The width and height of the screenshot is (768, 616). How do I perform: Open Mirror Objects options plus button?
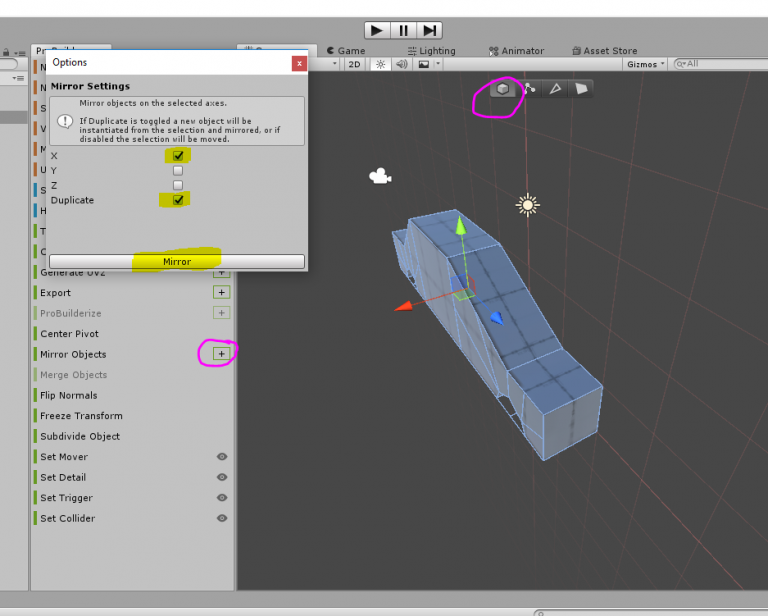pyautogui.click(x=221, y=354)
